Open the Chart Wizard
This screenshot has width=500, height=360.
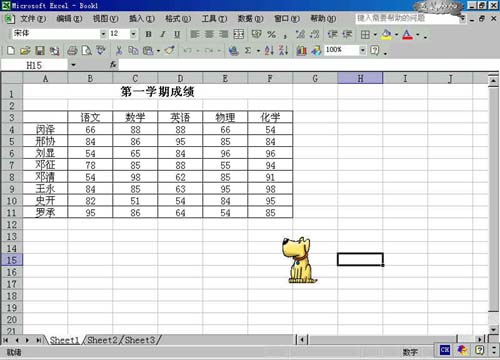(301, 50)
